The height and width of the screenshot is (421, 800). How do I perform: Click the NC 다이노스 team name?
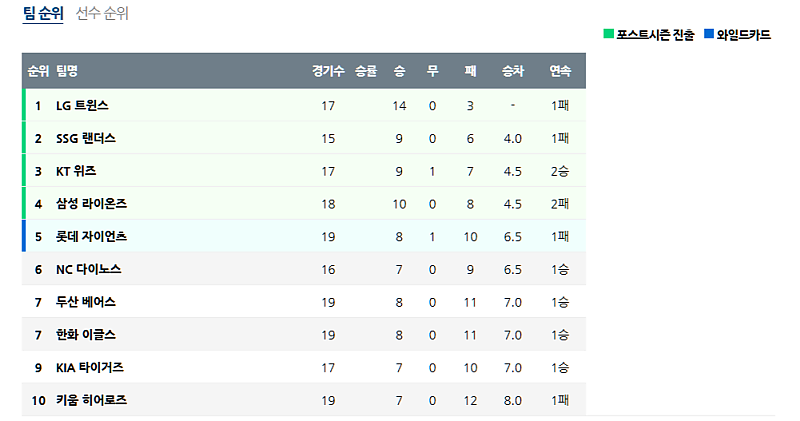click(86, 270)
